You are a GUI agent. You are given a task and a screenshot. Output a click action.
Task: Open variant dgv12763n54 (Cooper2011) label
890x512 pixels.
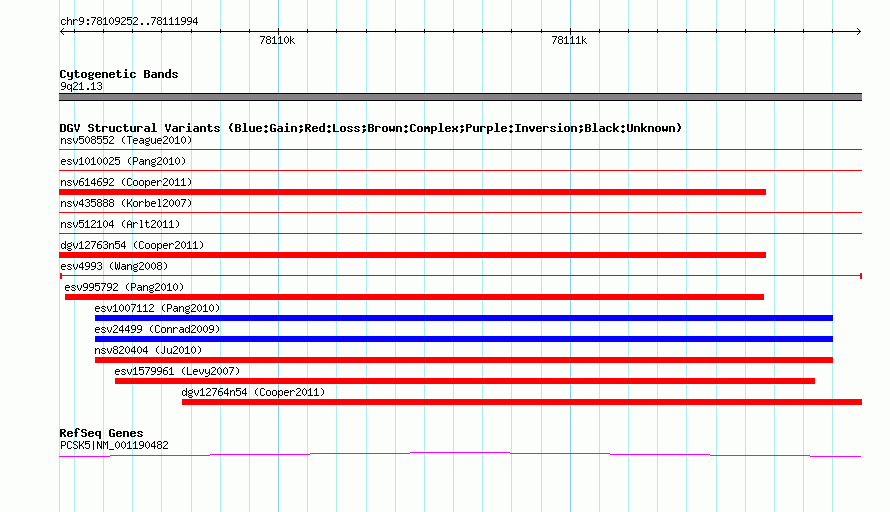[x=132, y=245]
